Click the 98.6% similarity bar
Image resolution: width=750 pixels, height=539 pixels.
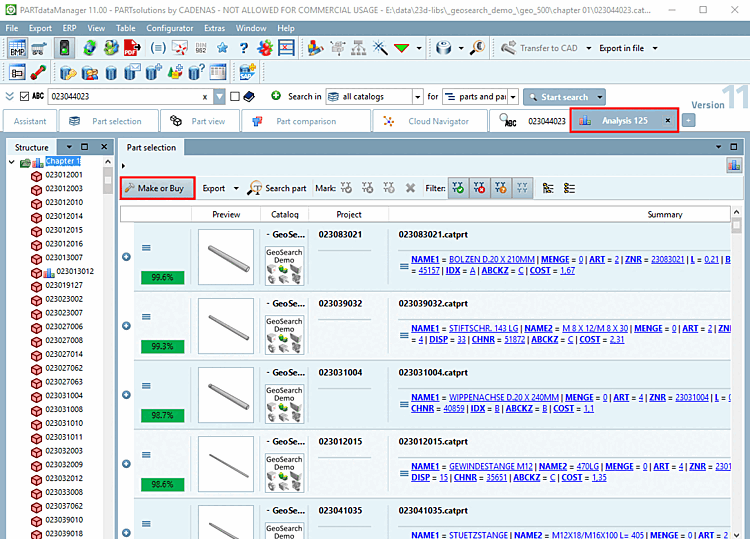point(162,484)
